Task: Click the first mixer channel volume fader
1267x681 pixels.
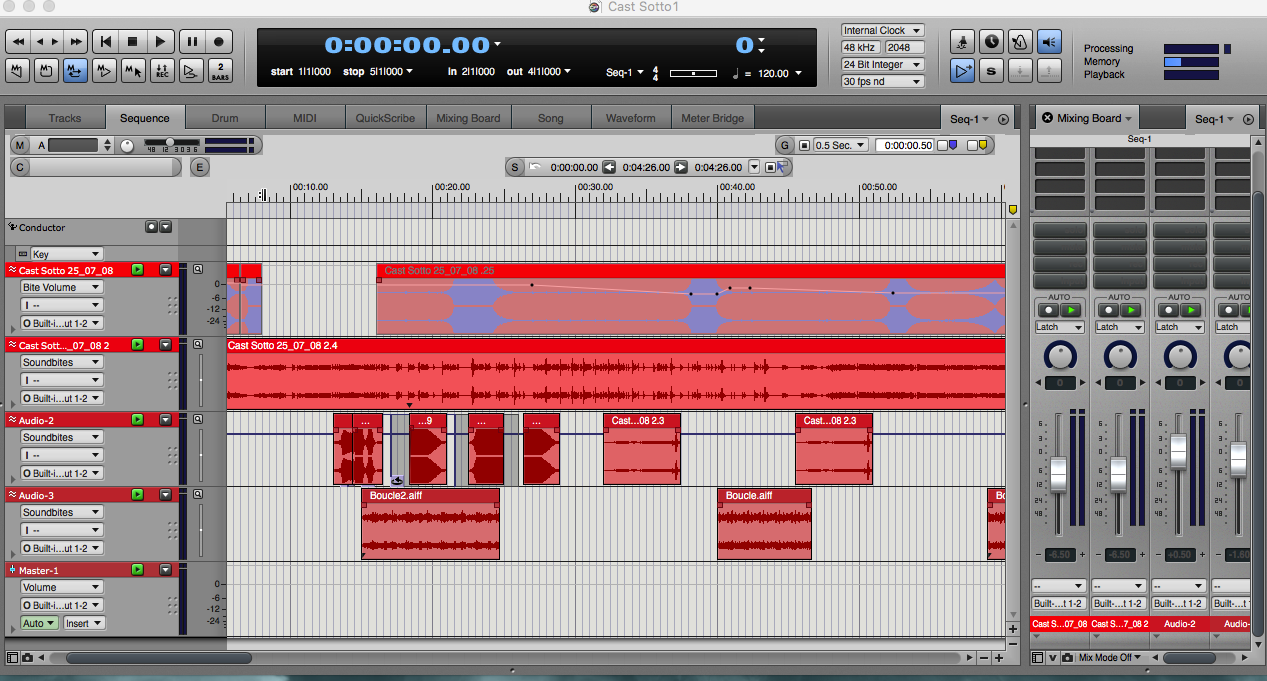Action: [x=1059, y=470]
